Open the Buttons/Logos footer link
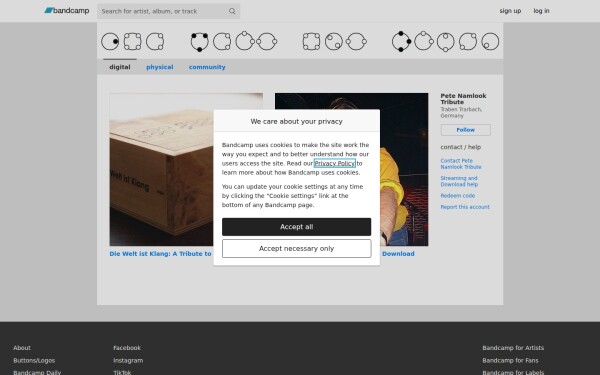This screenshot has height=375, width=600. (x=34, y=360)
